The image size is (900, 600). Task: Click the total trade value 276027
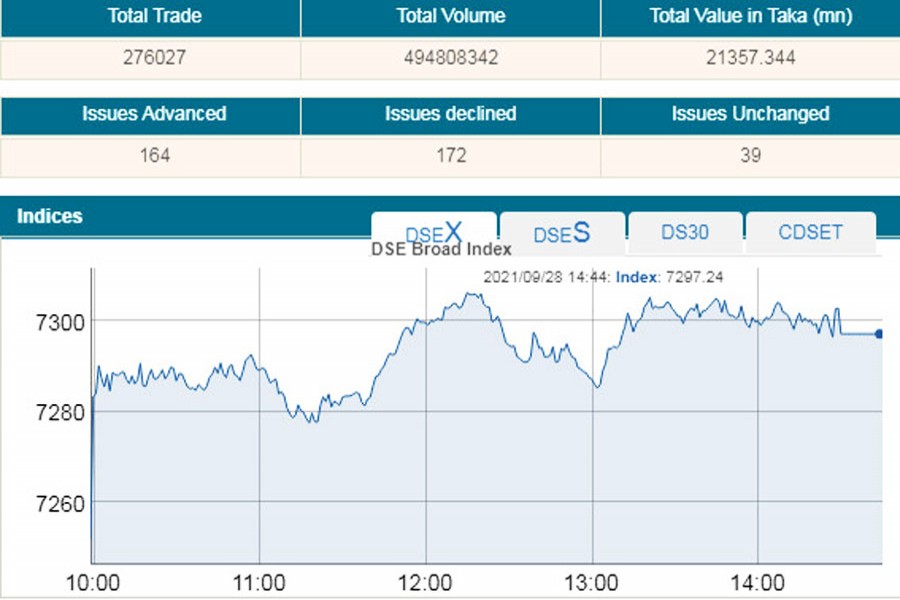coord(150,58)
